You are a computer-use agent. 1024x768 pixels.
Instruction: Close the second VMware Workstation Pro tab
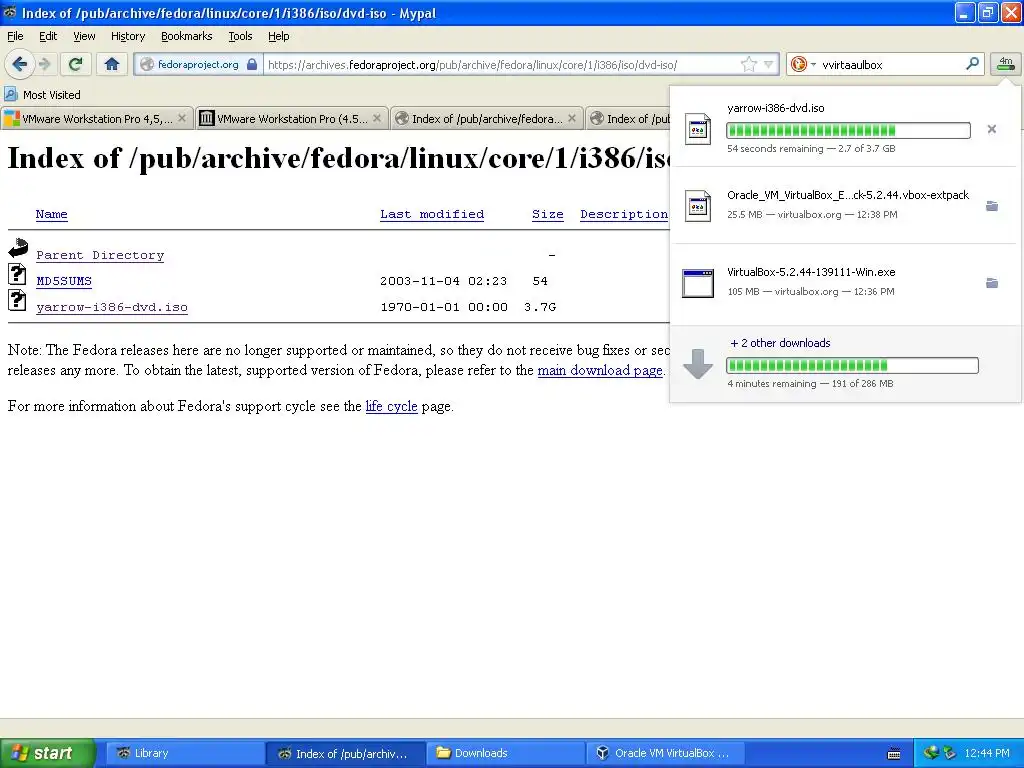[377, 118]
